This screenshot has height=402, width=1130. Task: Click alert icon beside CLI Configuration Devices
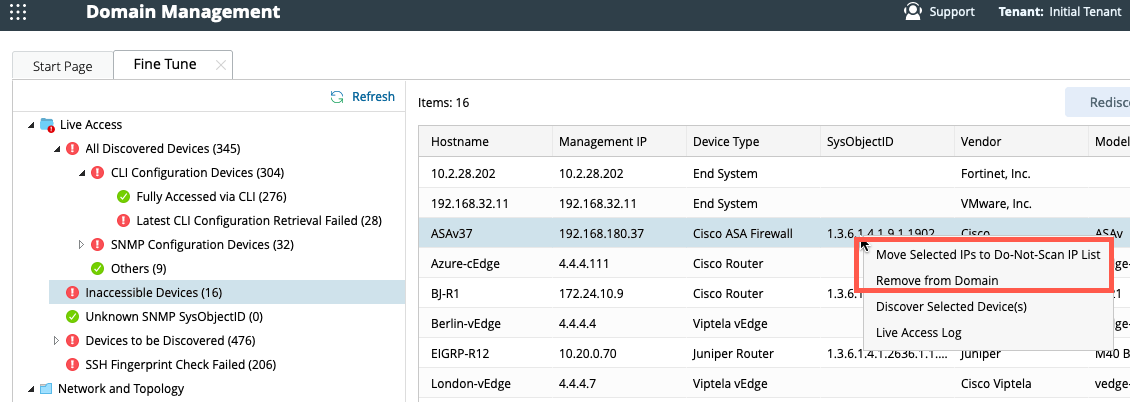click(x=98, y=173)
